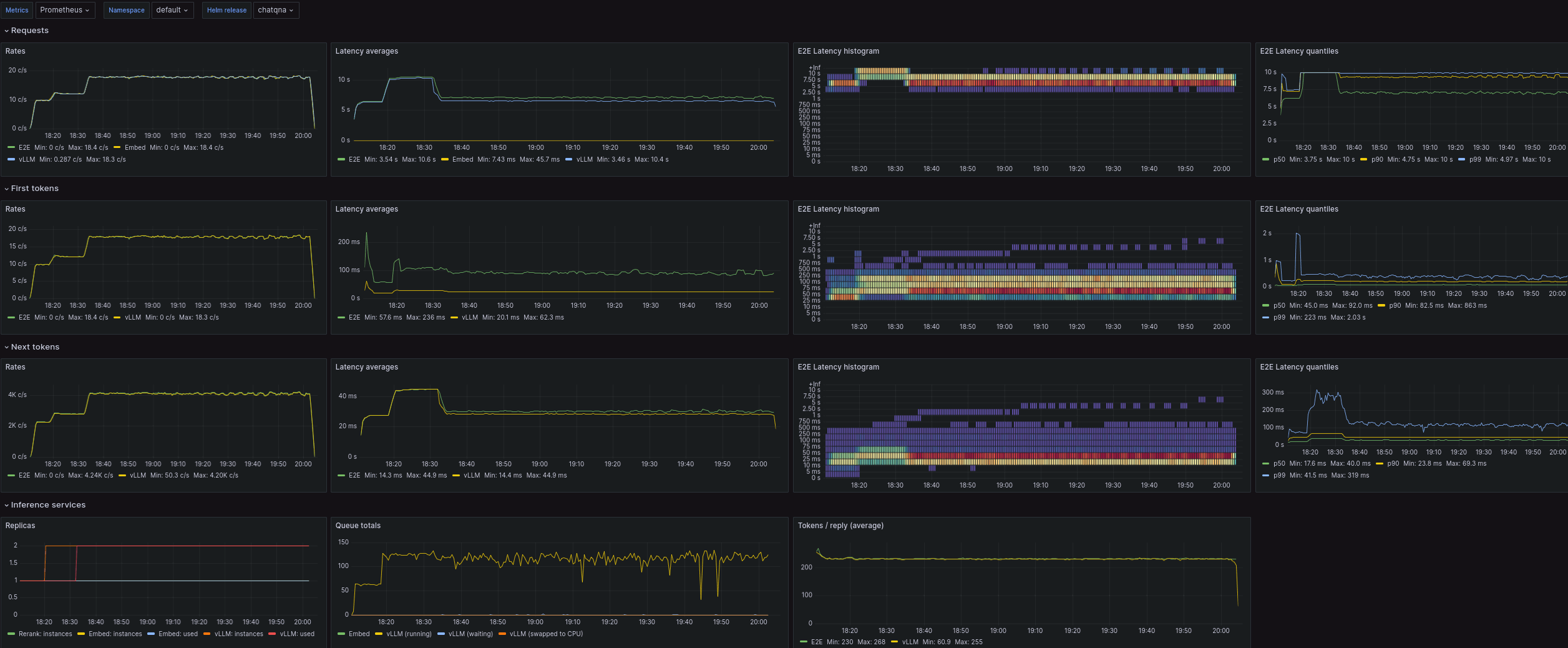Screen dimensions: 1568x648
Task: Toggle vLLM: used series in Replicas legend
Action: point(297,634)
